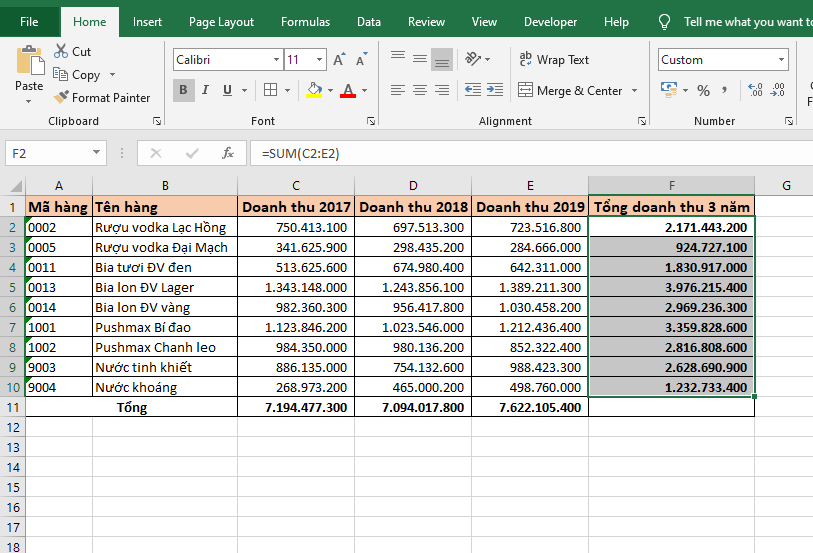Toggle Bold formatting
The height and width of the screenshot is (553, 813).
[183, 91]
